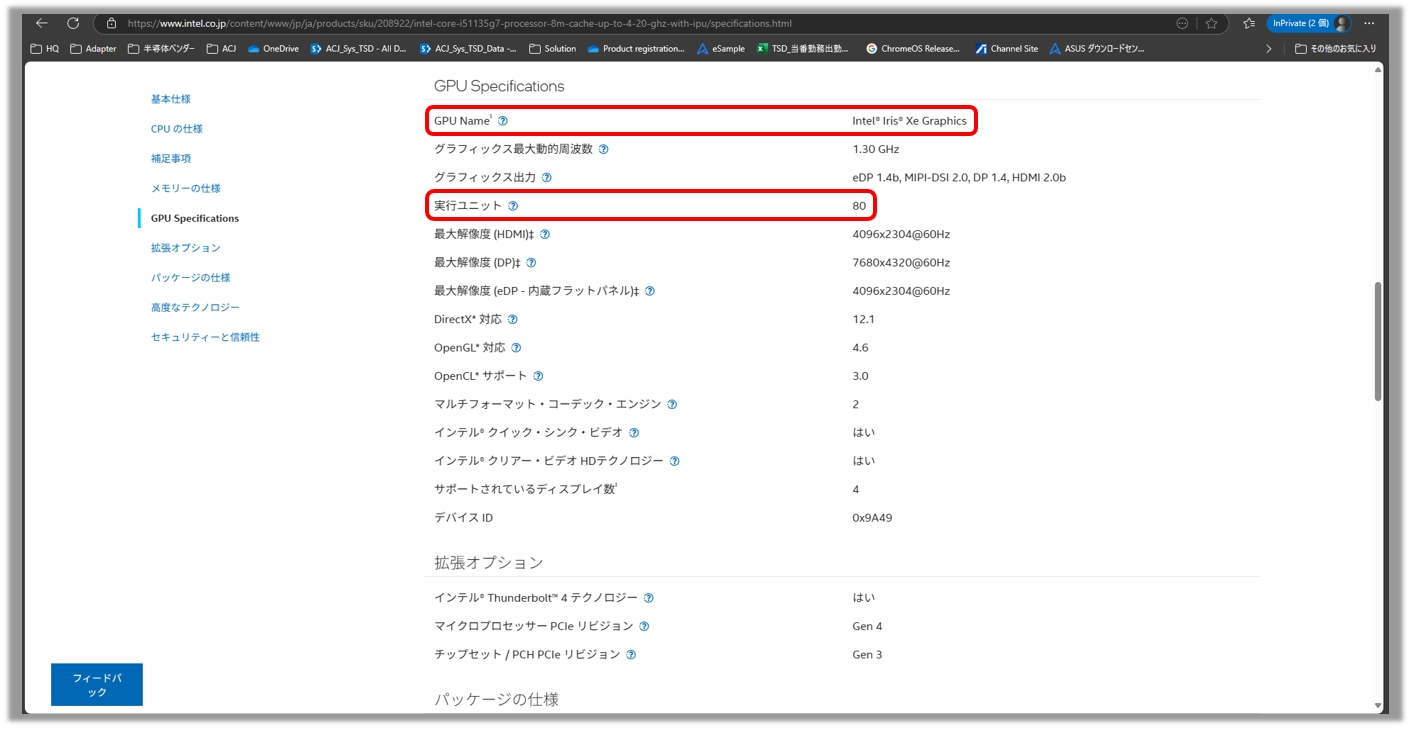Open the Channel Site bookmark
Image resolution: width=1413 pixels, height=730 pixels.
1007,48
